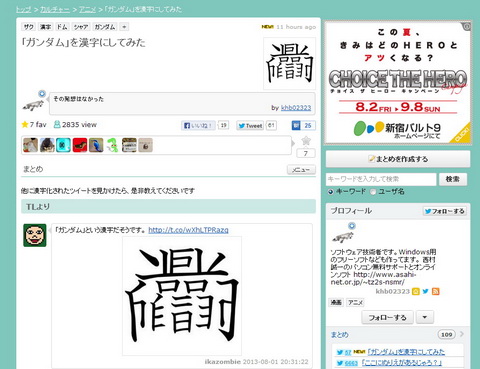Open the cyan square avatar in favorites row
Viewport: 480px width, 369px height.
click(x=63, y=145)
